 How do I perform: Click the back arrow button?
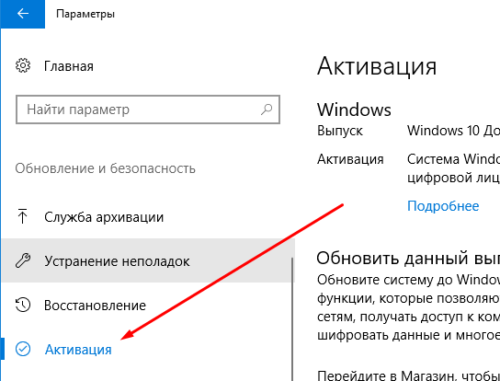pyautogui.click(x=23, y=14)
